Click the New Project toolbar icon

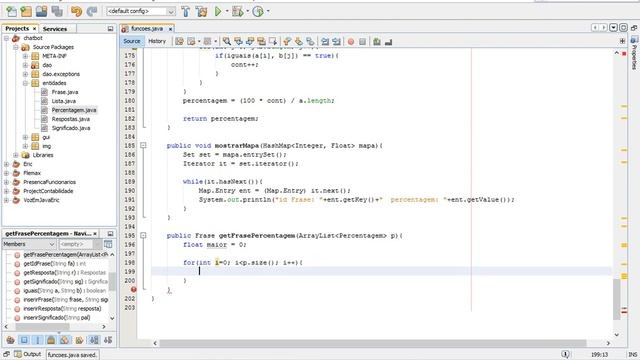26,11
